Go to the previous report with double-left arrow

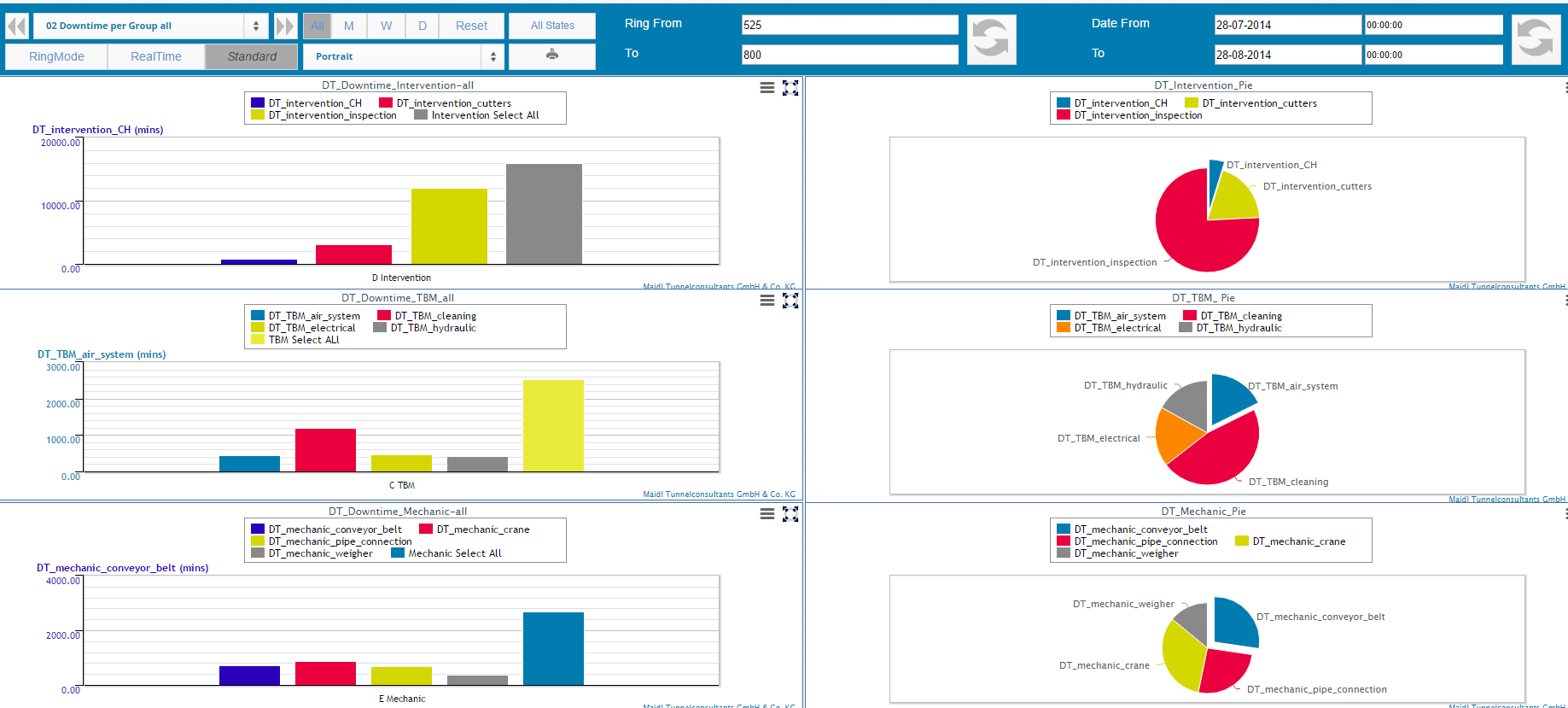point(17,26)
